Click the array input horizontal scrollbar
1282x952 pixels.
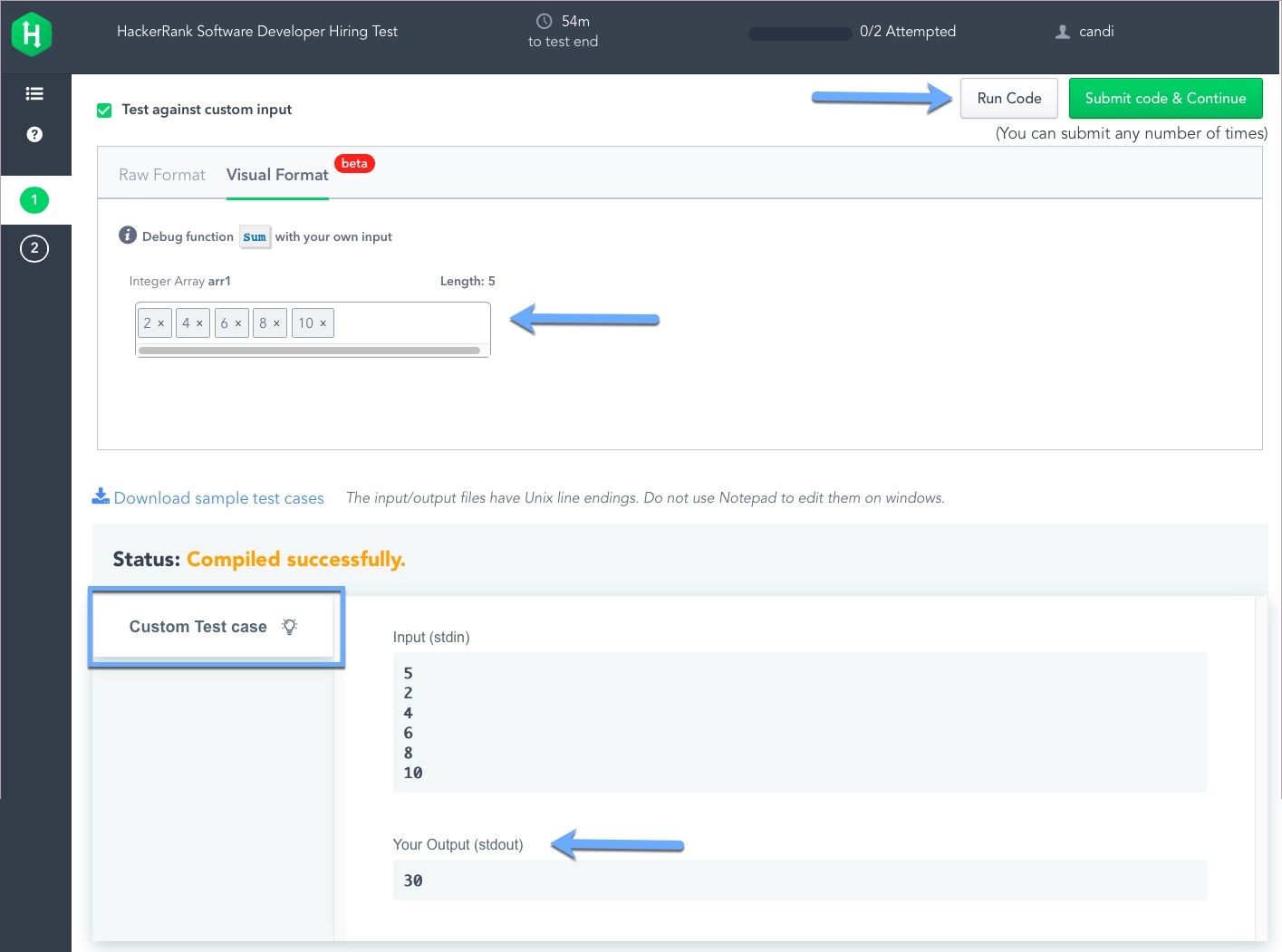pyautogui.click(x=309, y=351)
